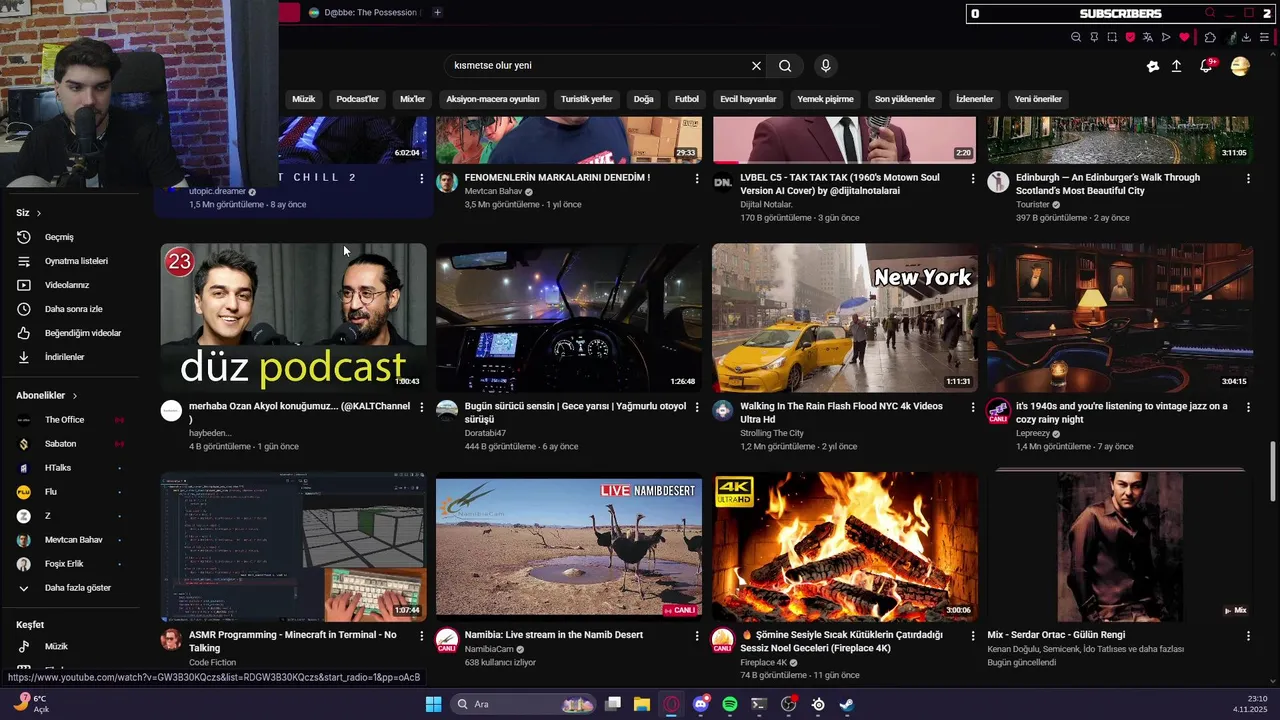Viewport: 1280px width, 720px height.
Task: Open Spotify from the taskbar
Action: click(730, 704)
